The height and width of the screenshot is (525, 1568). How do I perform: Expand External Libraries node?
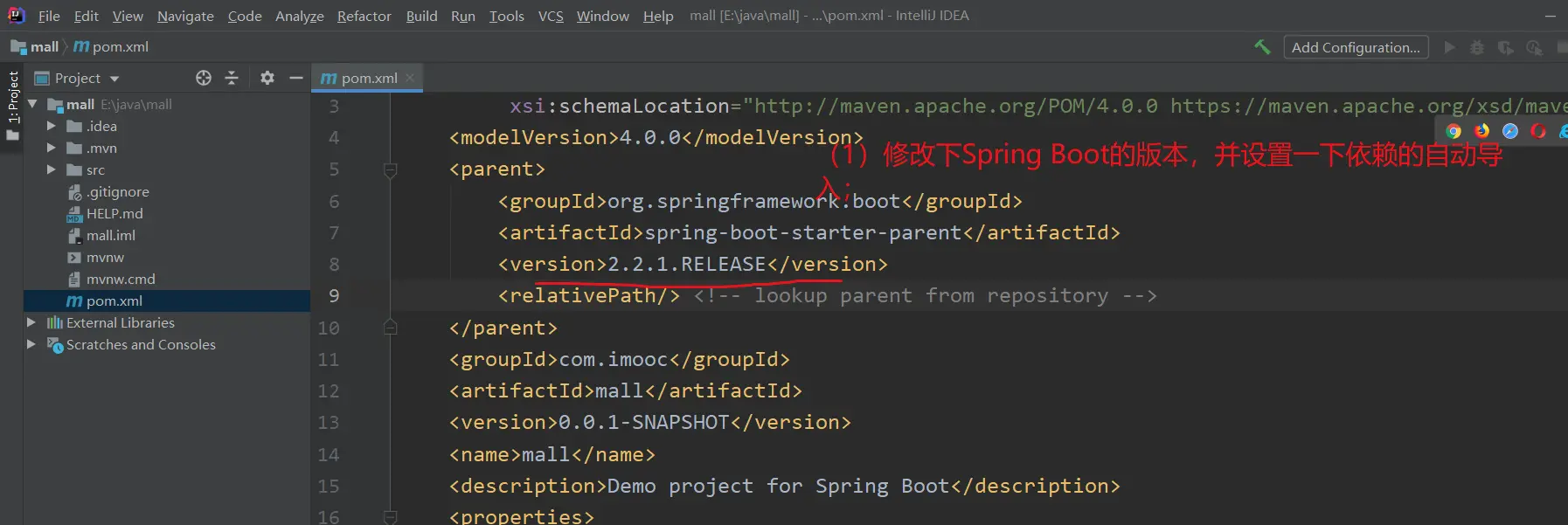(x=31, y=322)
